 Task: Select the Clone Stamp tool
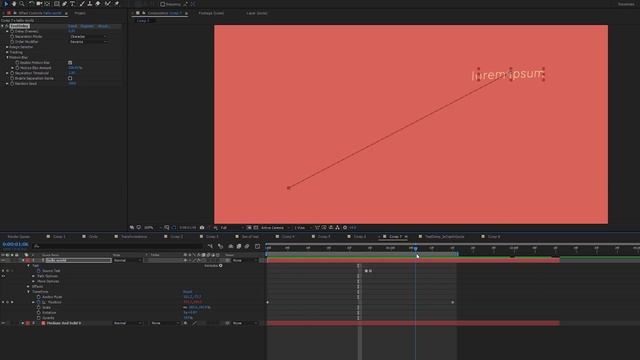coord(90,4)
